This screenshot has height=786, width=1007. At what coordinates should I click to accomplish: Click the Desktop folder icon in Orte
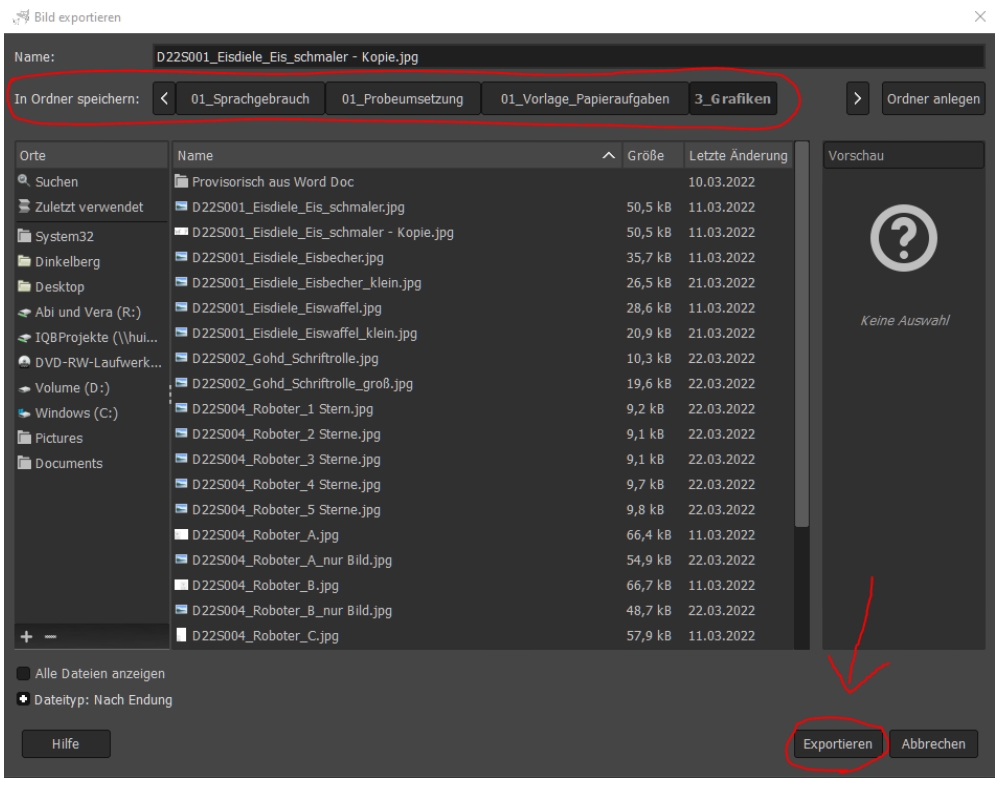click(24, 286)
